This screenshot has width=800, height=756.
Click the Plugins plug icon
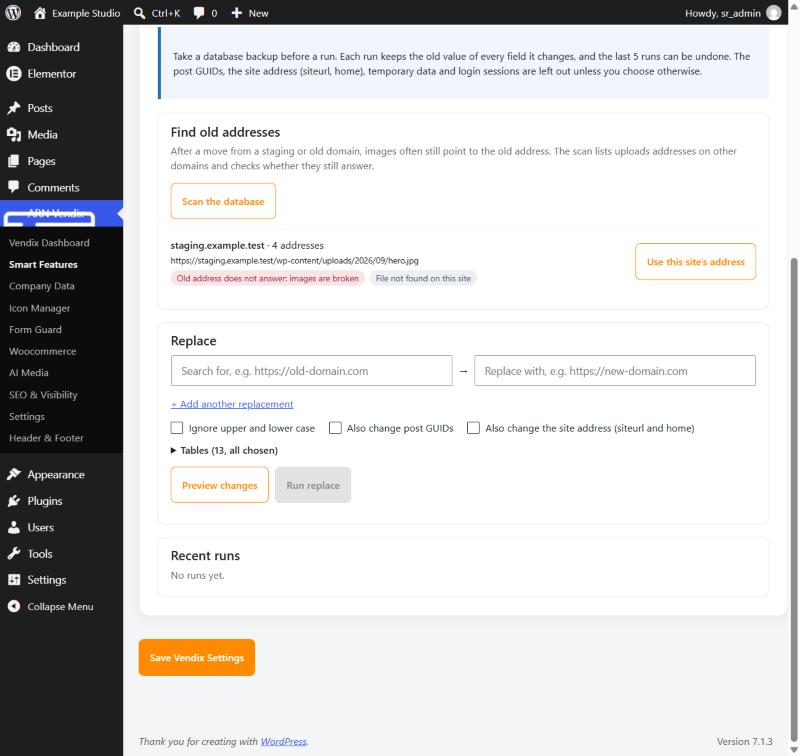pyautogui.click(x=14, y=500)
